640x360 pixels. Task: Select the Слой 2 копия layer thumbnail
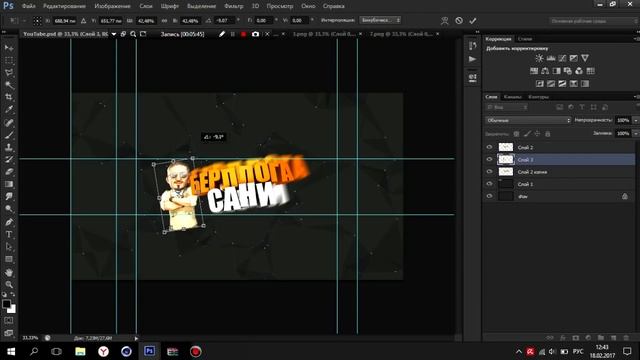[x=506, y=172]
